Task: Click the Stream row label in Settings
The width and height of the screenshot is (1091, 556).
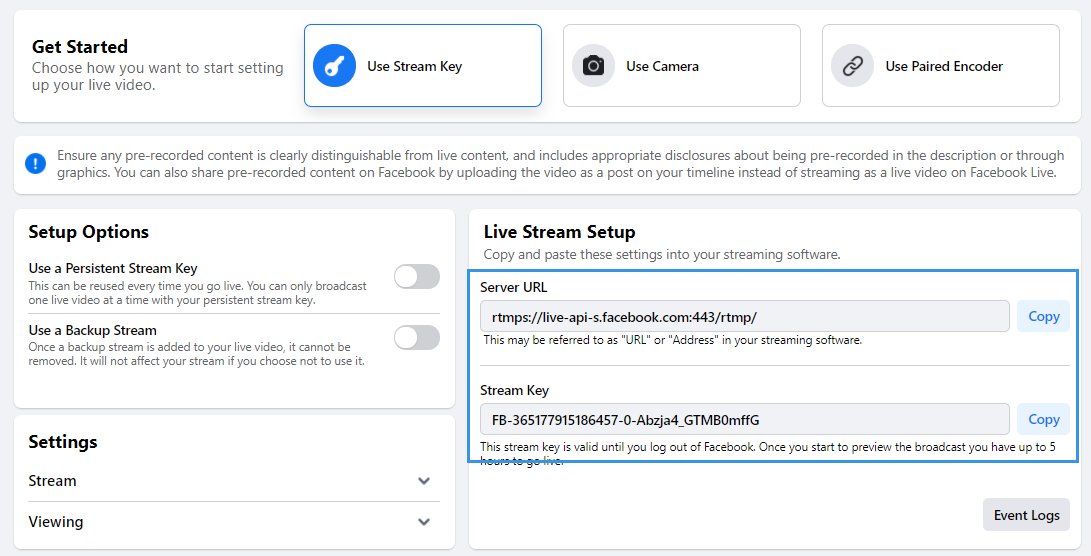Action: tap(52, 481)
